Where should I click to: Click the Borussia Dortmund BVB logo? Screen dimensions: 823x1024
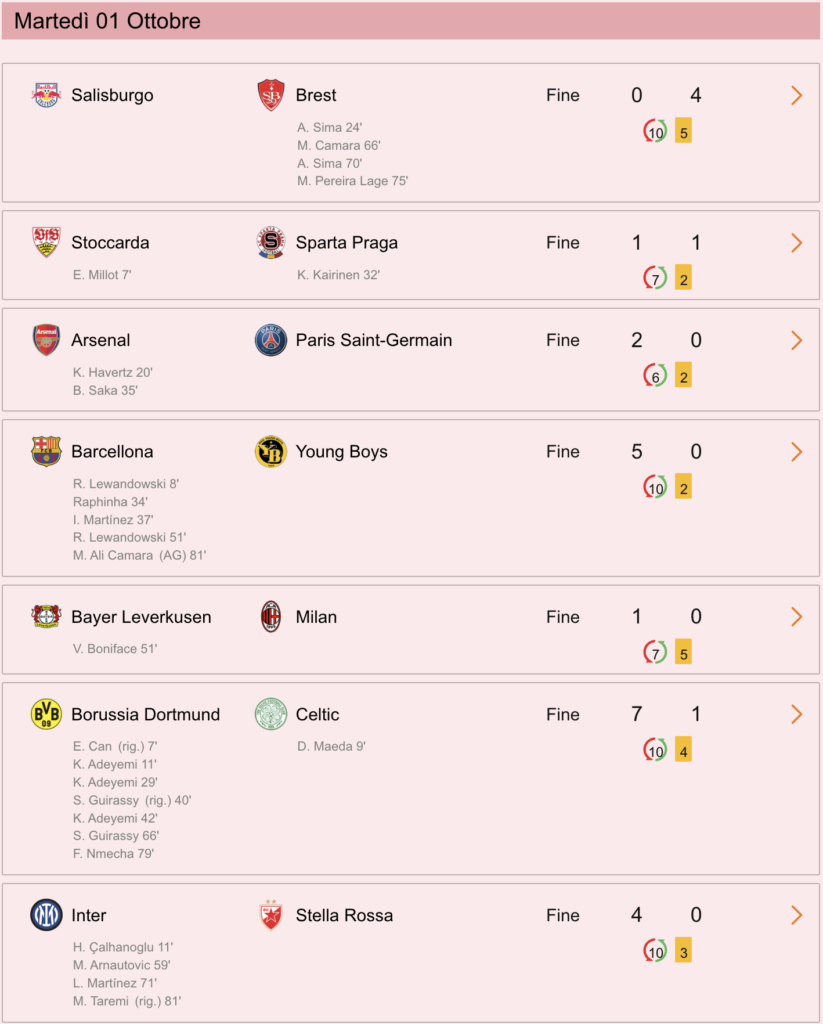[x=46, y=714]
